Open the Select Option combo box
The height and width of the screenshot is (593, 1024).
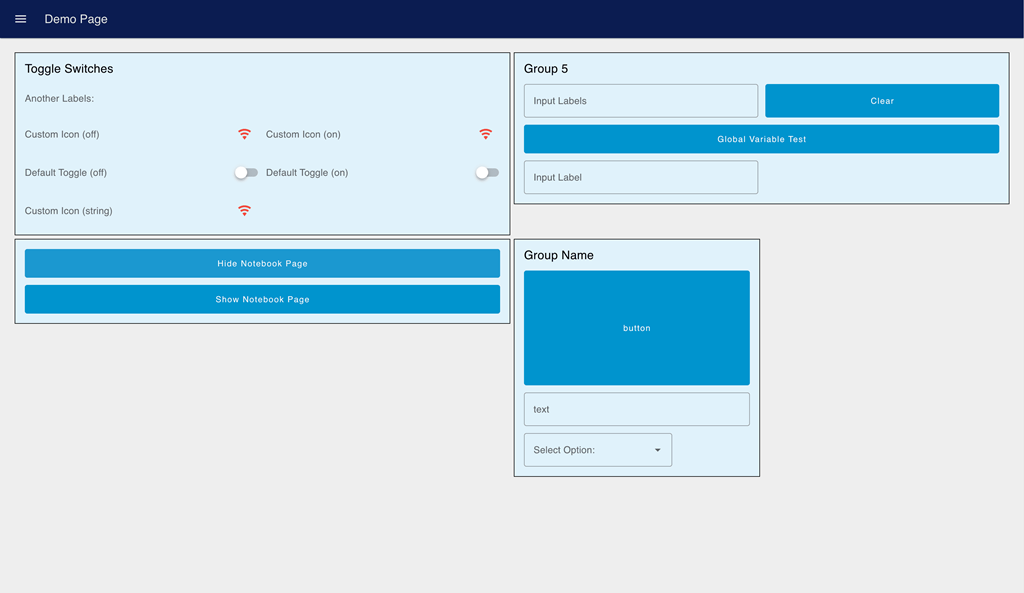[x=597, y=449]
